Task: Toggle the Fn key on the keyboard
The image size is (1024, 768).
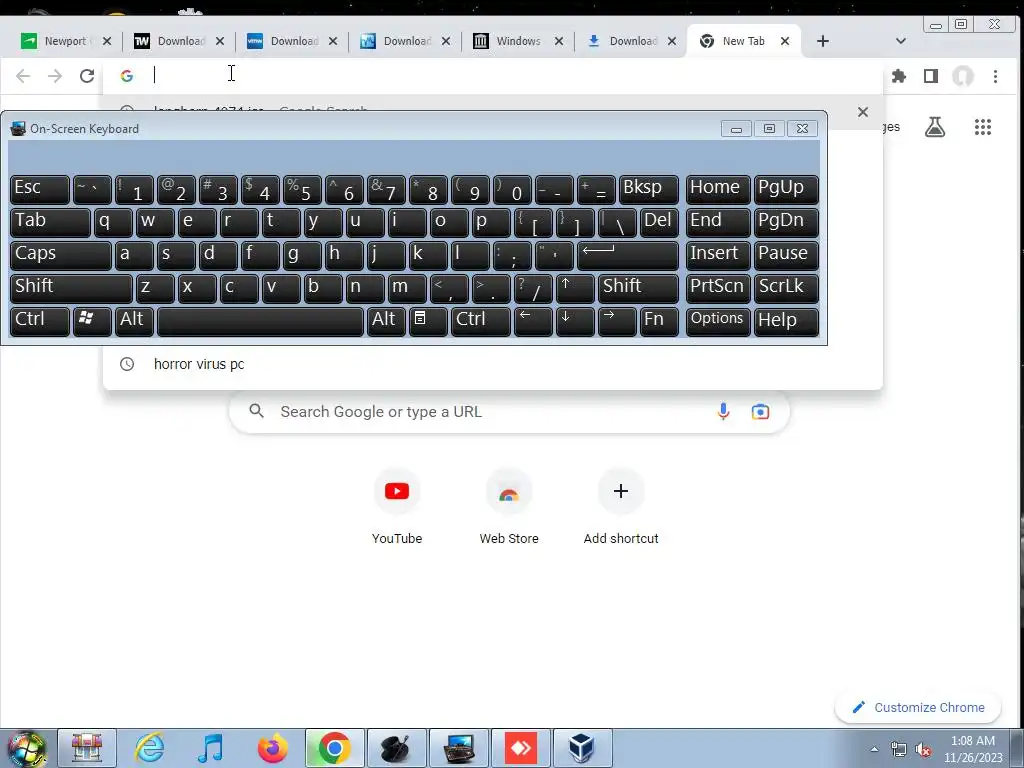Action: tap(659, 321)
